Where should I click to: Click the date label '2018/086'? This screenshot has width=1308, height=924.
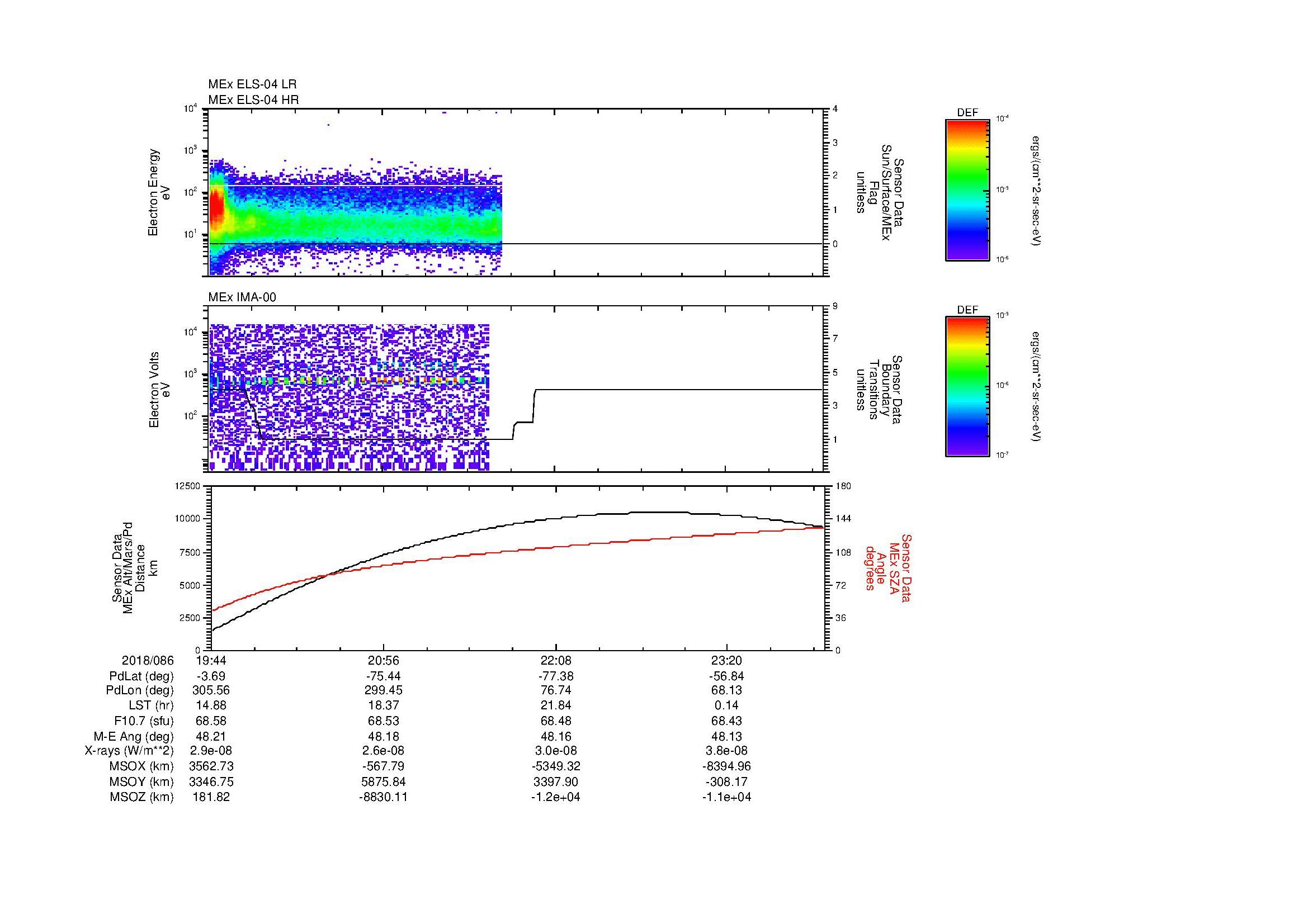pyautogui.click(x=148, y=660)
